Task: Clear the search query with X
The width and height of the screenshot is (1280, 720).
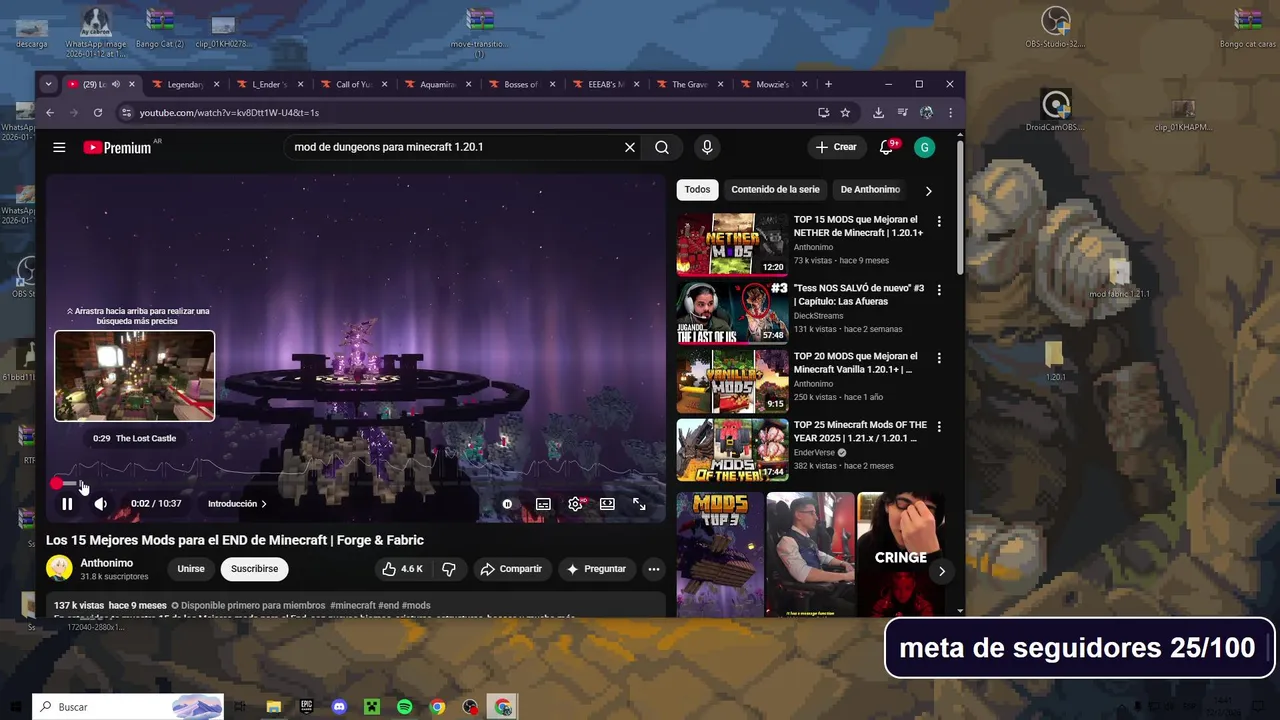Action: click(x=630, y=147)
